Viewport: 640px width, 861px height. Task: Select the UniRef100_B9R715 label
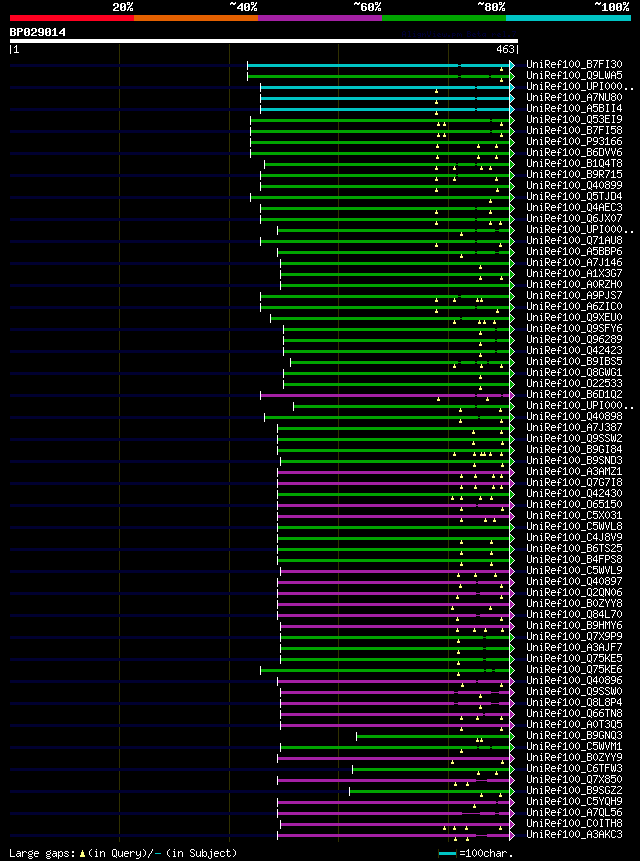pos(575,175)
